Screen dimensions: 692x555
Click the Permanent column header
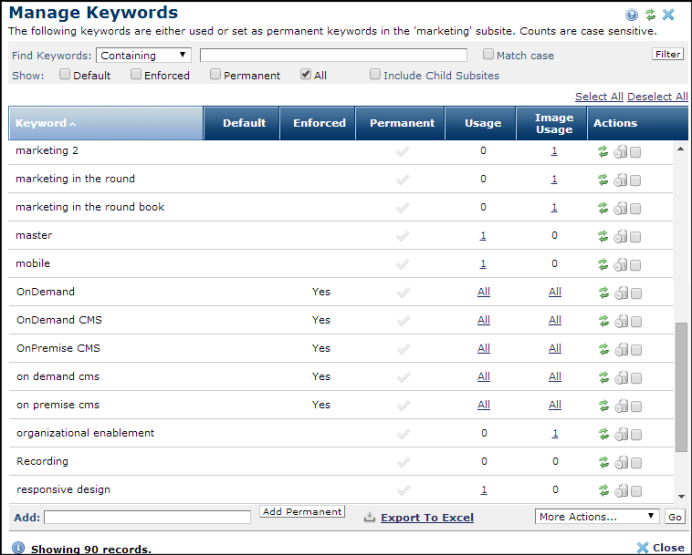pos(402,124)
